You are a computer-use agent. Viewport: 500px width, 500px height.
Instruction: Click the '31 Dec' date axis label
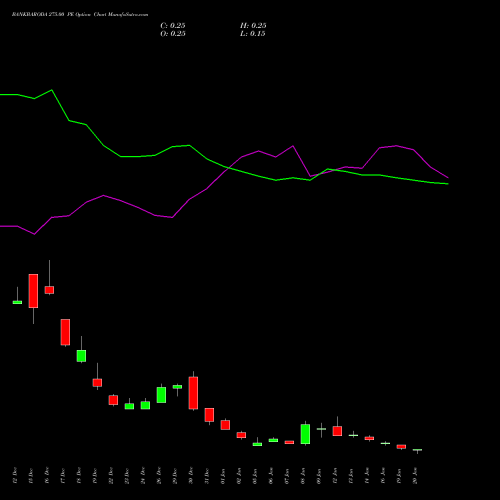(207, 476)
